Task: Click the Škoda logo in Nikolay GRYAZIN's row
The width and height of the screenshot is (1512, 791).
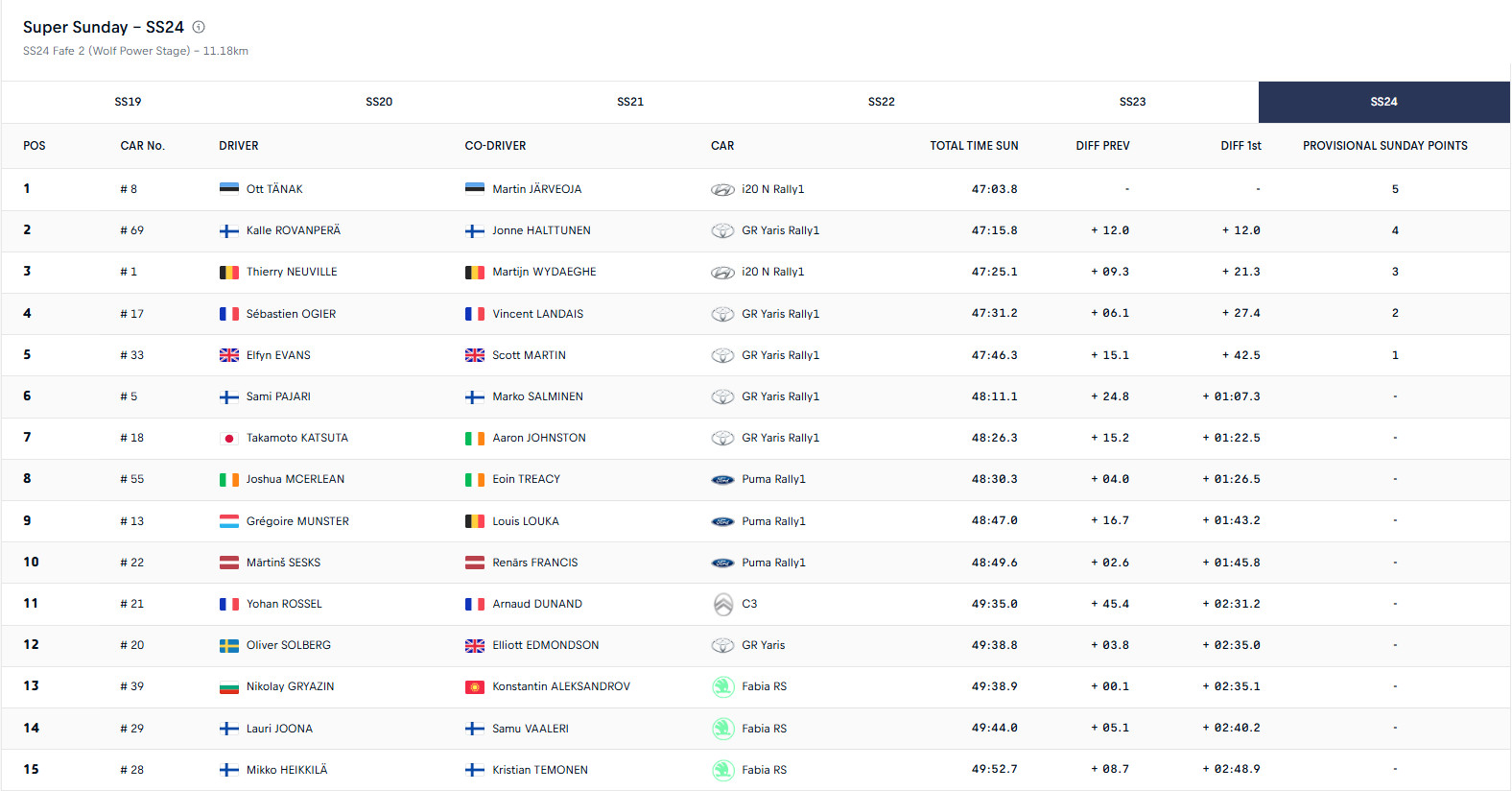Action: click(723, 686)
